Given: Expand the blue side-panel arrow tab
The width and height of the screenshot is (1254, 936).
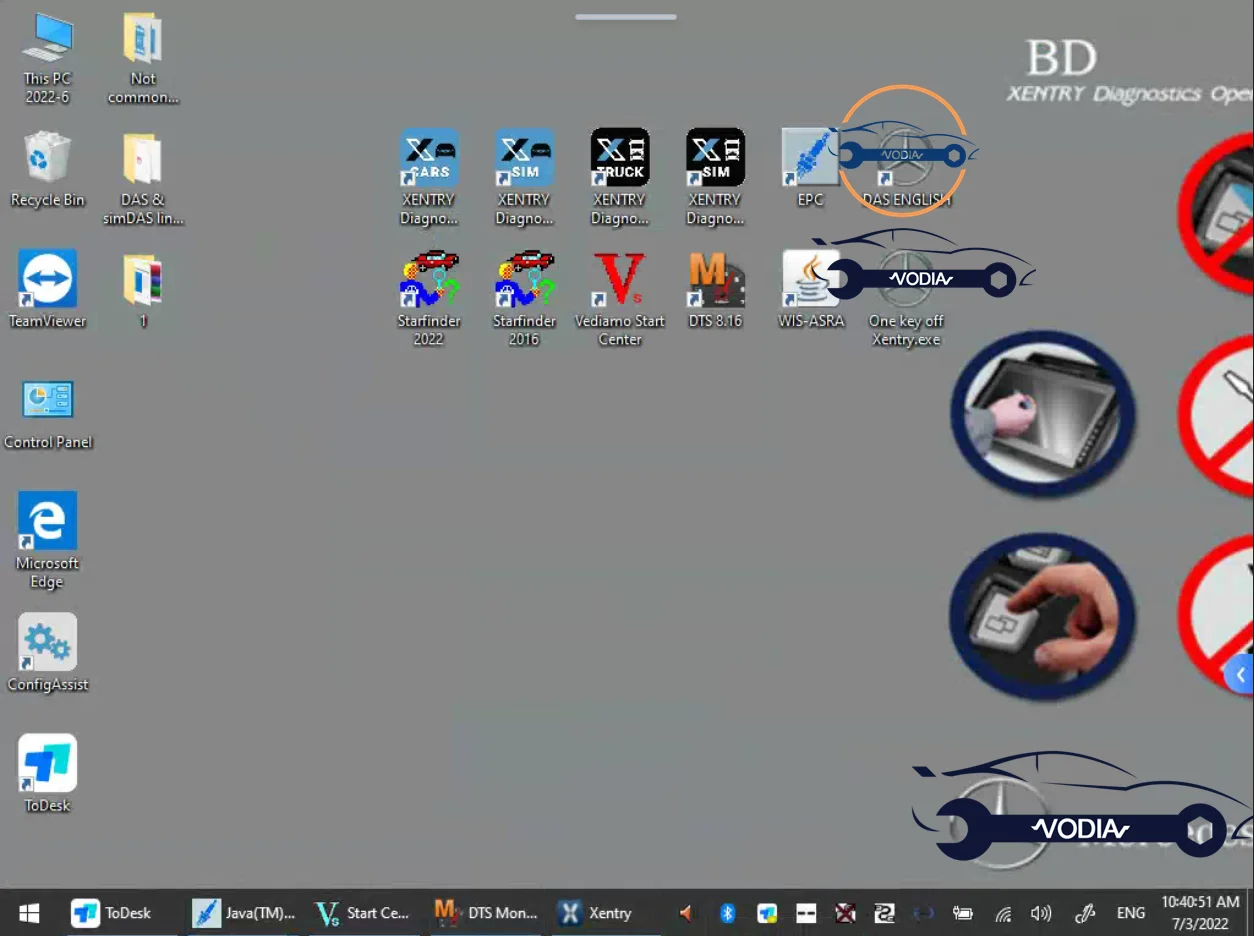Looking at the screenshot, I should click(1240, 675).
